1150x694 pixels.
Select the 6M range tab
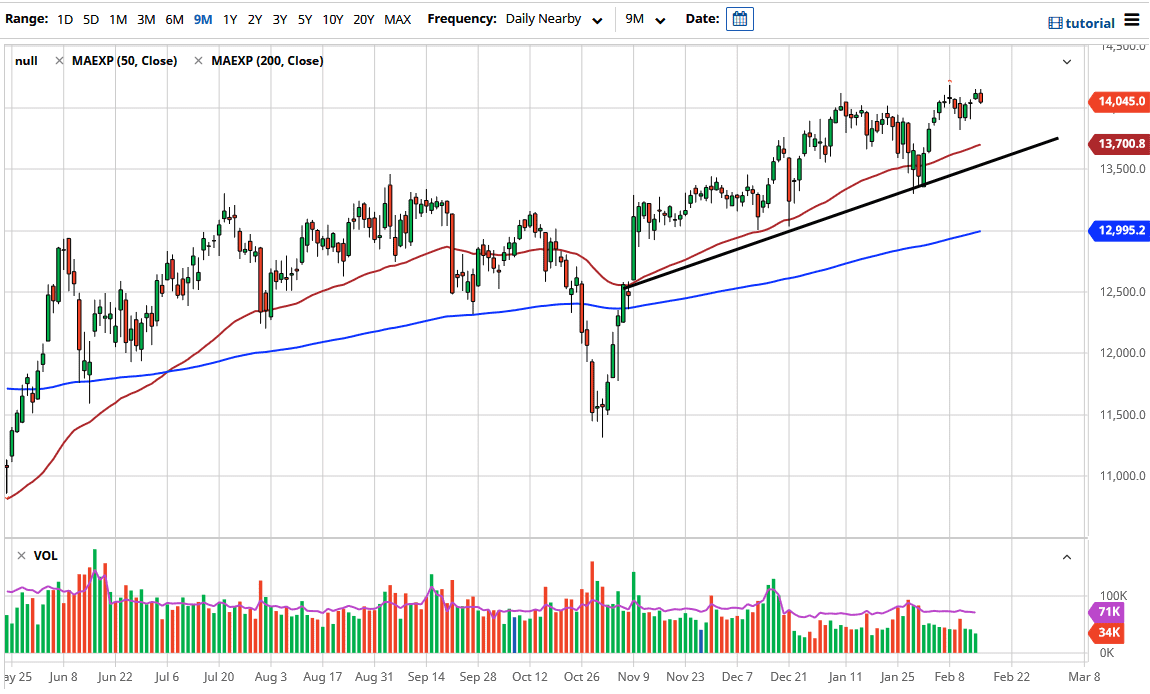click(x=173, y=18)
